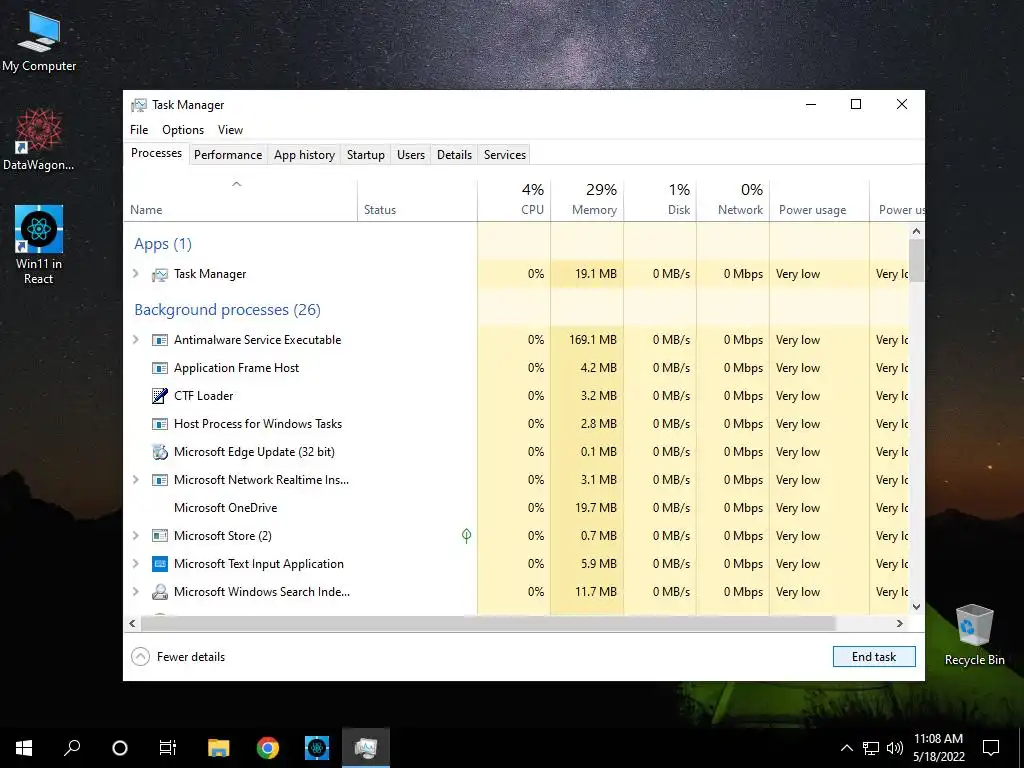Switch to the Details tab
Image resolution: width=1024 pixels, height=768 pixels.
pos(455,155)
